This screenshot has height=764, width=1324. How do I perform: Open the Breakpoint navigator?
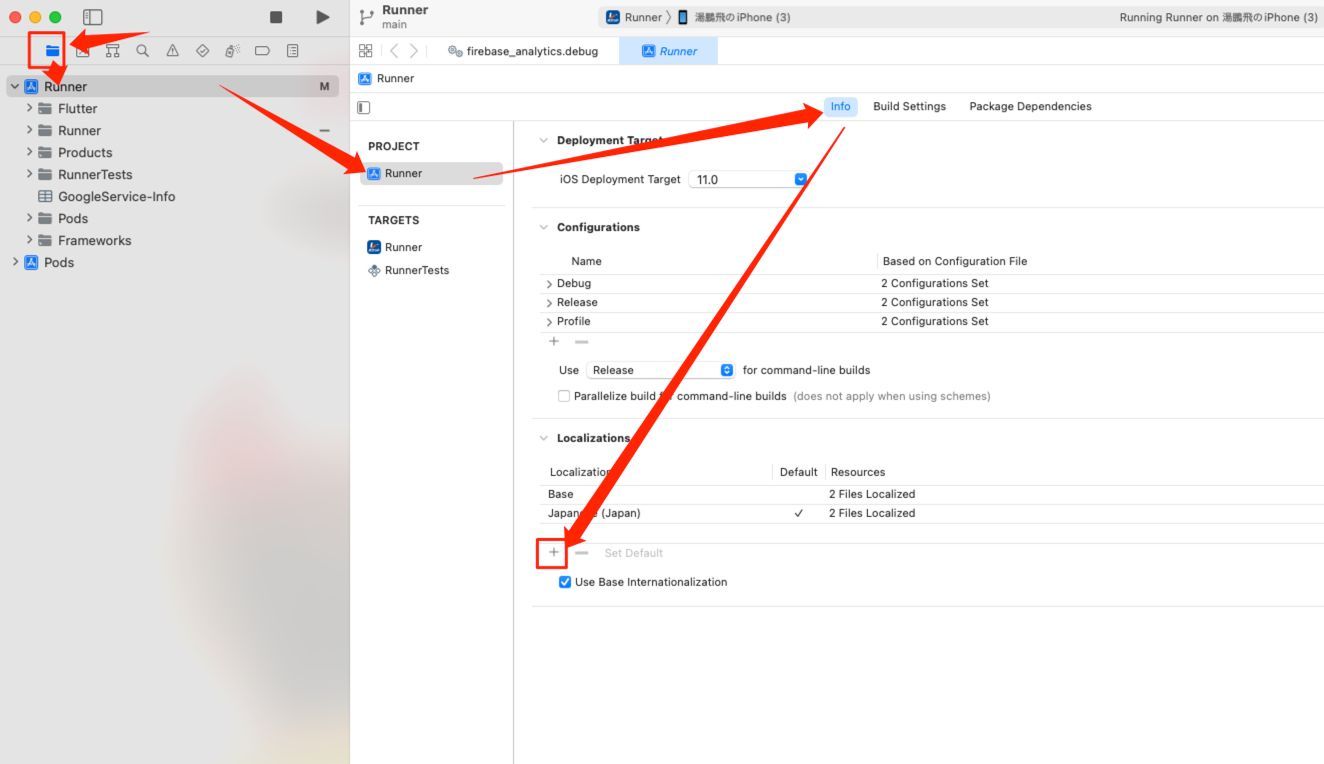point(262,51)
